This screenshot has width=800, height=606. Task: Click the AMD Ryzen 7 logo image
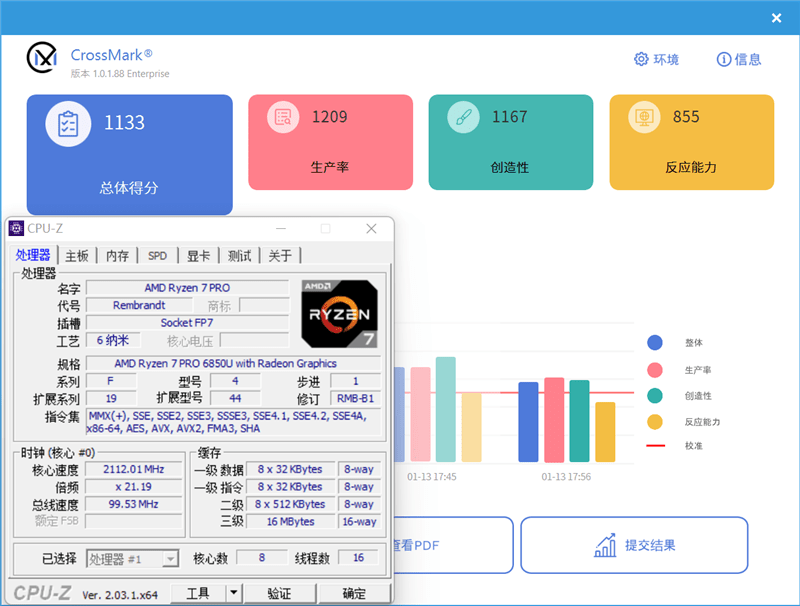[340, 314]
